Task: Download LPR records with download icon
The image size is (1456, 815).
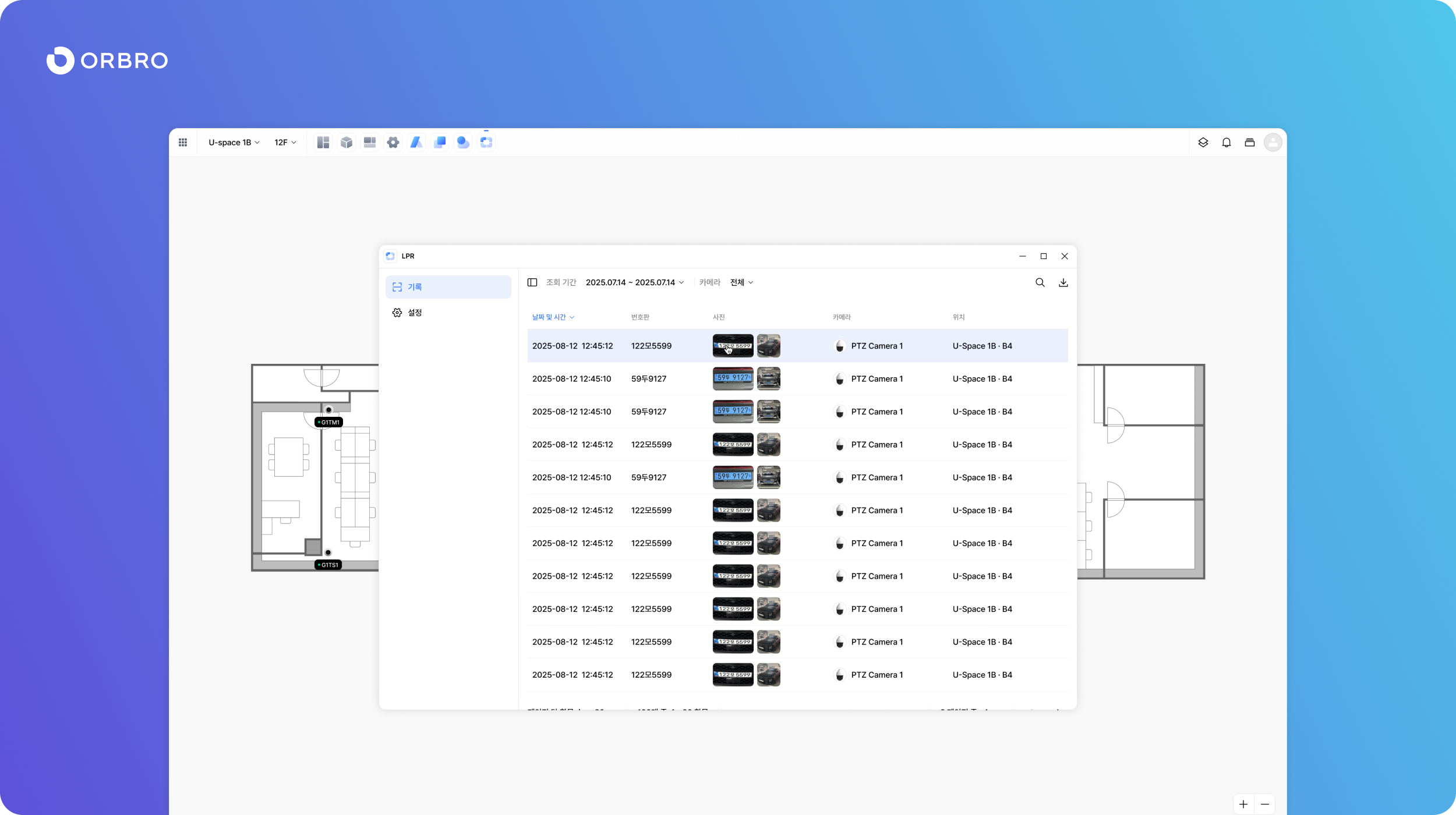Action: pos(1063,283)
